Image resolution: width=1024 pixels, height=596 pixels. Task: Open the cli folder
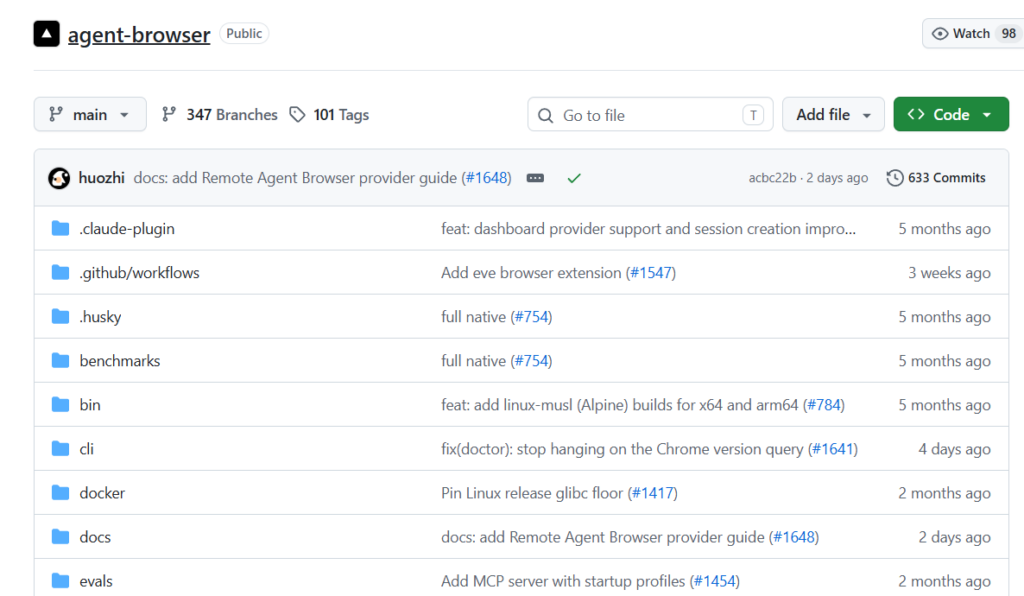click(87, 448)
